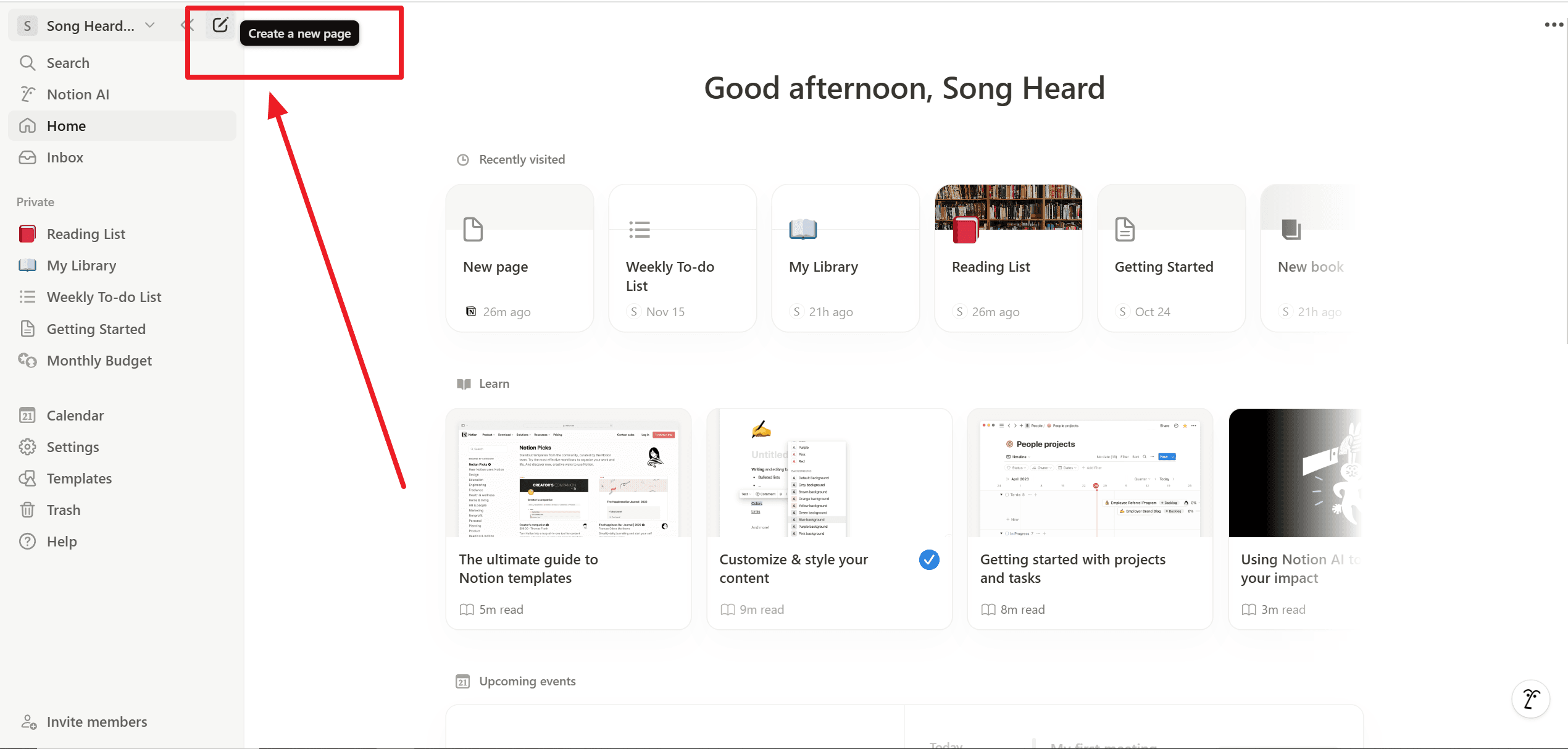Click the Invite members button
Image resolution: width=1568 pixels, height=749 pixels.
(x=96, y=721)
